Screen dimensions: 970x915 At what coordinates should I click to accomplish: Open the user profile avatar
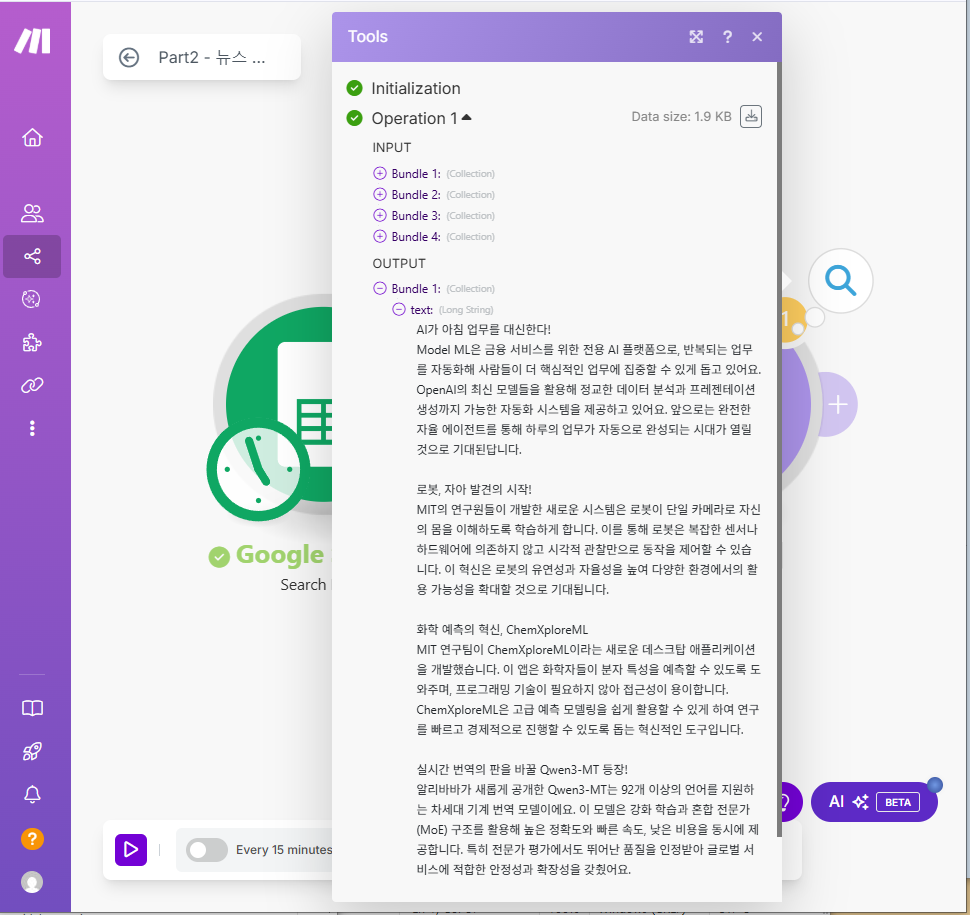tap(32, 882)
